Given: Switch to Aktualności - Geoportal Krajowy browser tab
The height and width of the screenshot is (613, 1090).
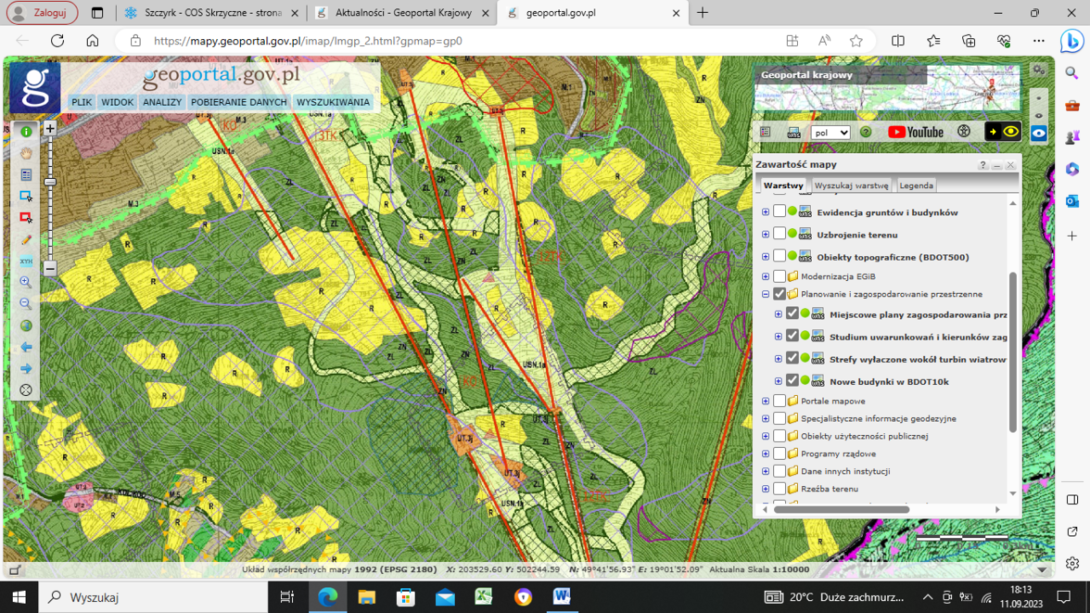Looking at the screenshot, I should pos(402,13).
